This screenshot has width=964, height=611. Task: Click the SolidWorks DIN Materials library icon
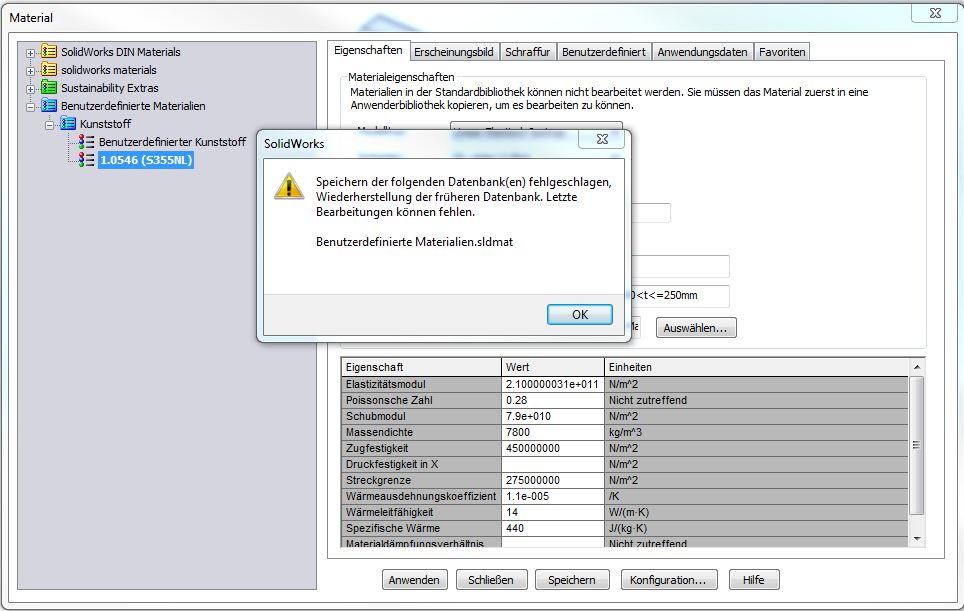[49, 52]
